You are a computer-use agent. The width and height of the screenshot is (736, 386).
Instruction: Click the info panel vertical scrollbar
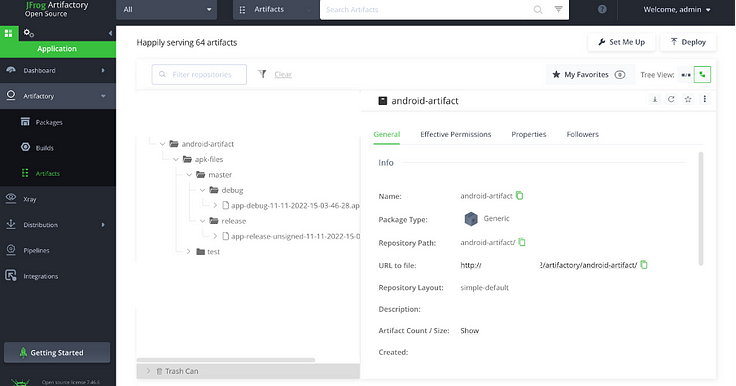(701, 208)
